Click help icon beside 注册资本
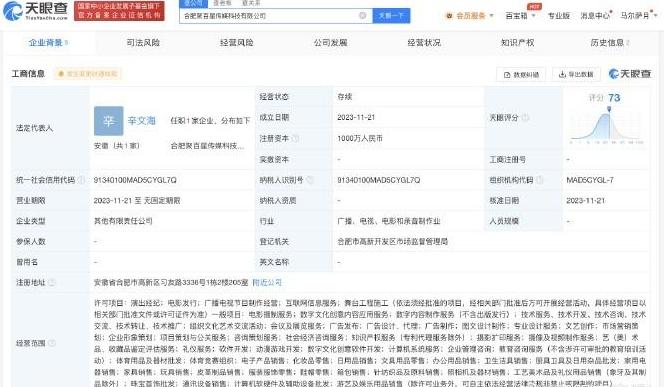The height and width of the screenshot is (387, 664). 296,138
